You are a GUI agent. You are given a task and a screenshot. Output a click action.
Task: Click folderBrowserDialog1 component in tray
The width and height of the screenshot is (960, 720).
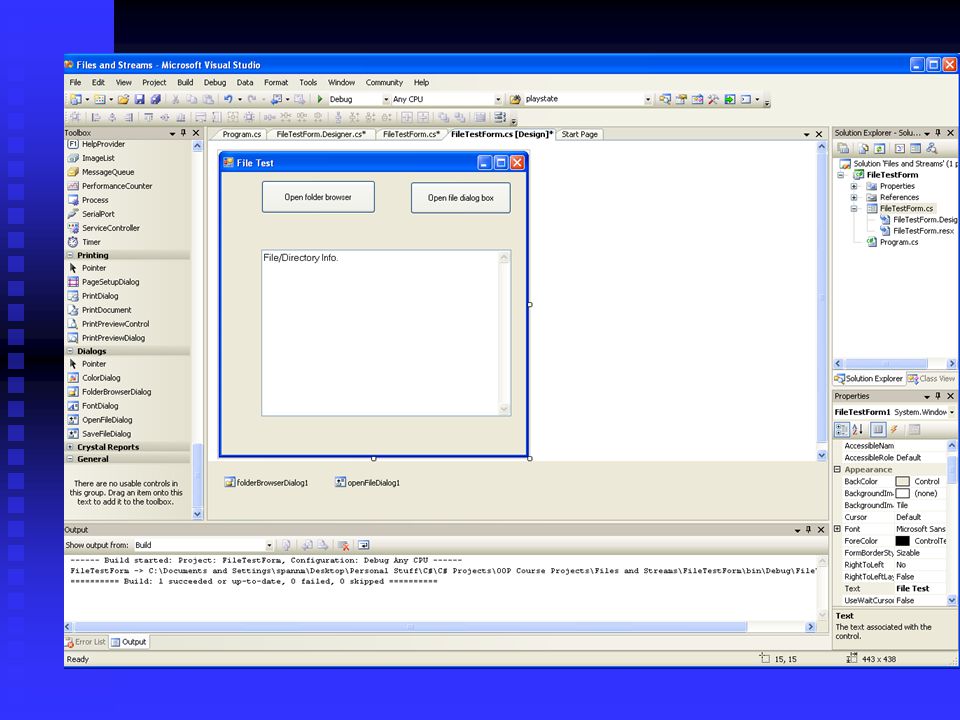(x=266, y=482)
